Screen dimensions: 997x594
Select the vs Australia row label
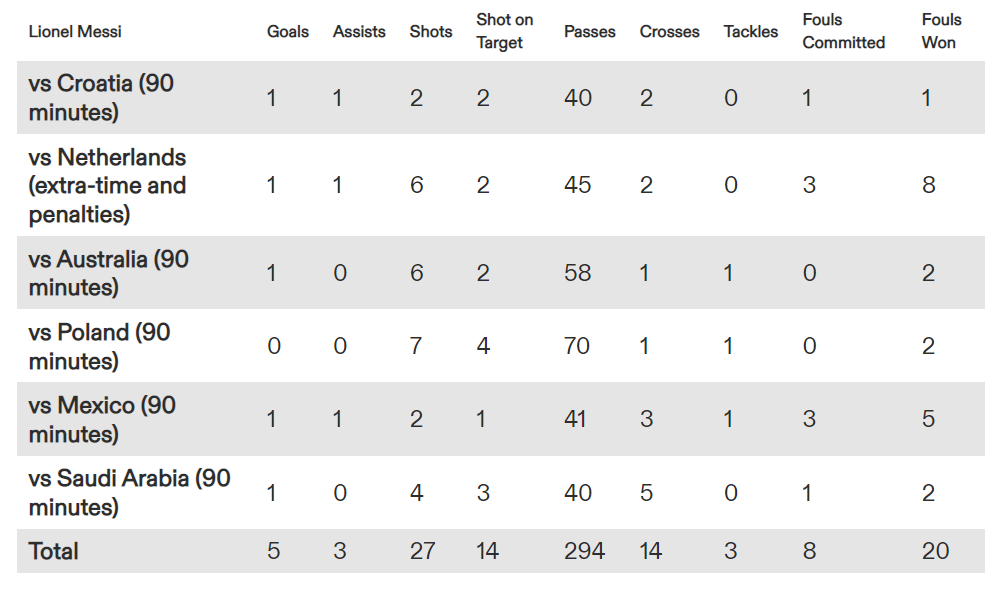point(109,273)
